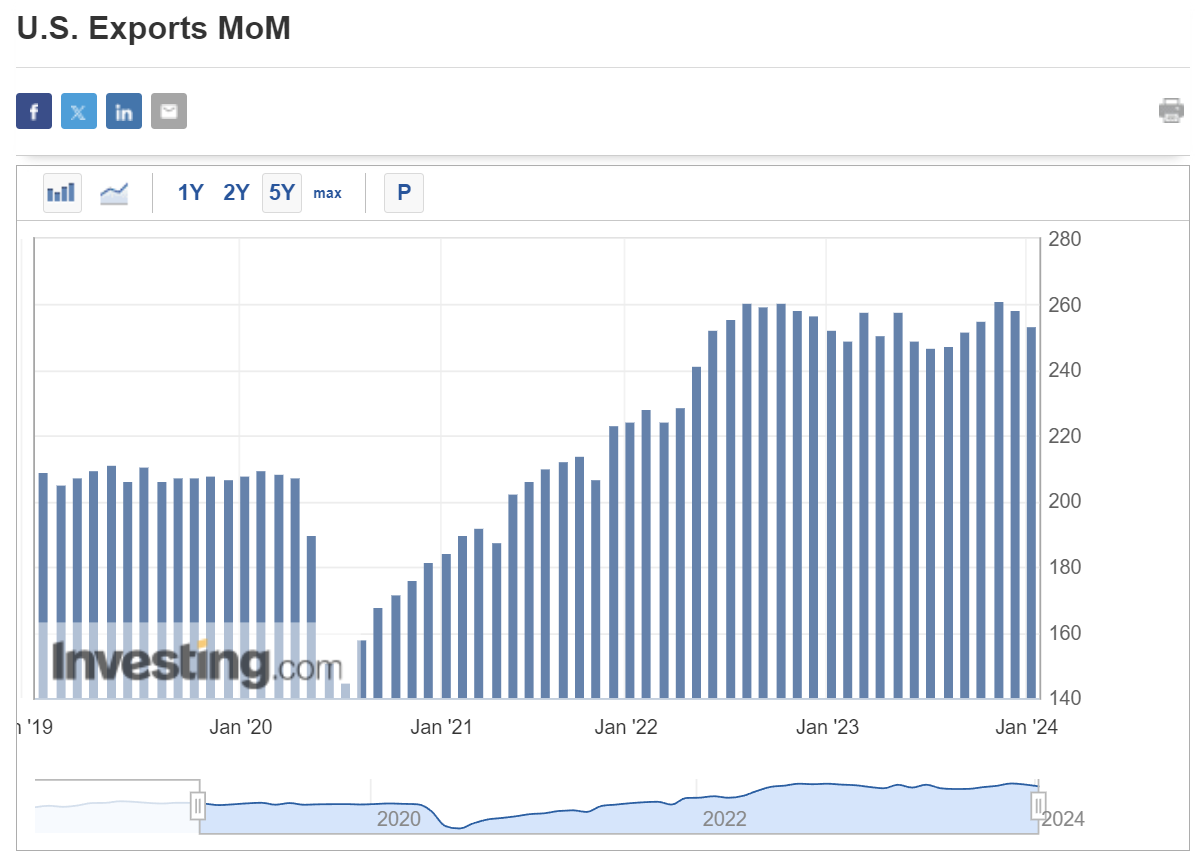Click the 2022 label in the navigator
This screenshot has height=858, width=1199.
(x=724, y=820)
